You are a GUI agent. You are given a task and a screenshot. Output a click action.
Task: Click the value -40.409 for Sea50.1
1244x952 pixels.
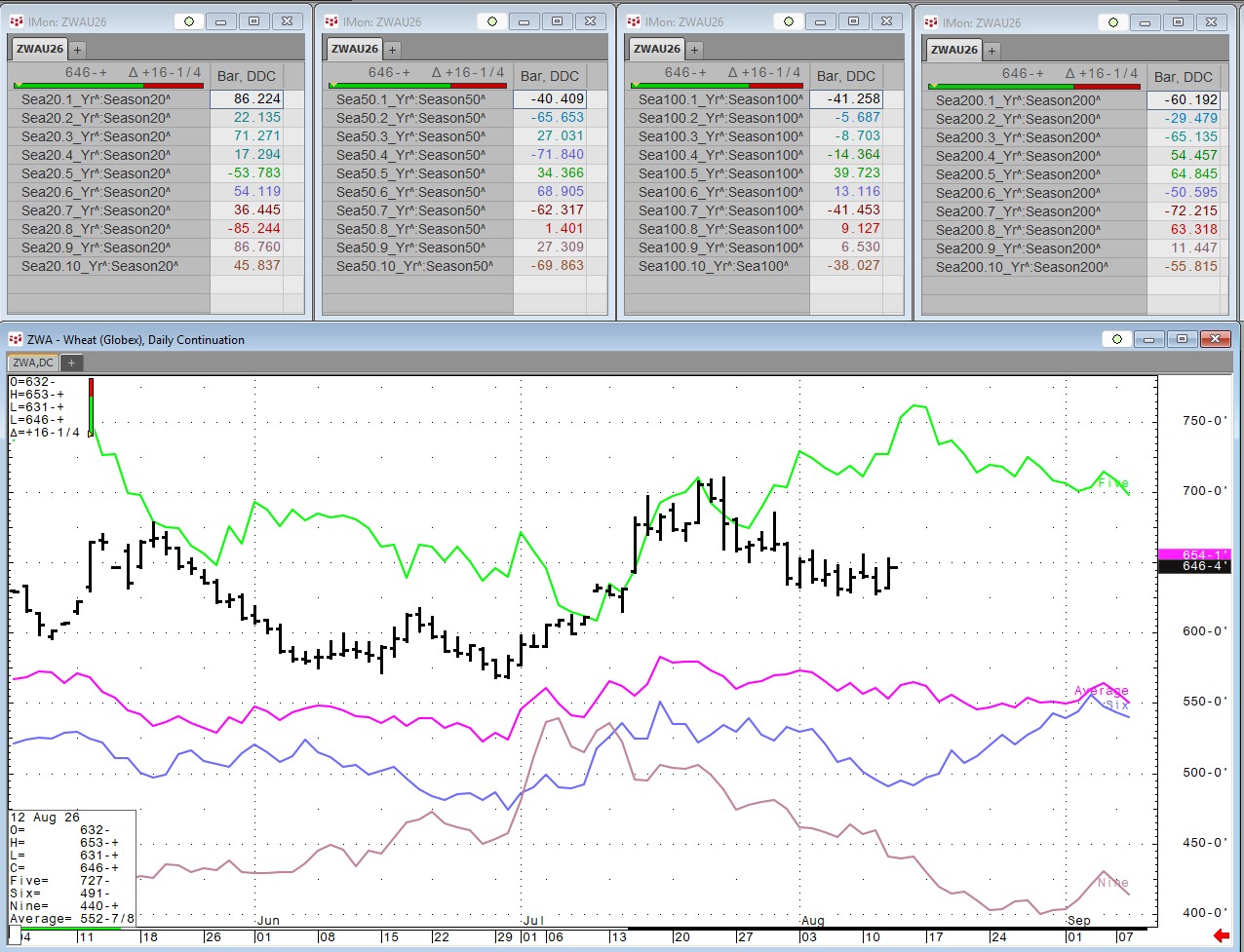558,98
